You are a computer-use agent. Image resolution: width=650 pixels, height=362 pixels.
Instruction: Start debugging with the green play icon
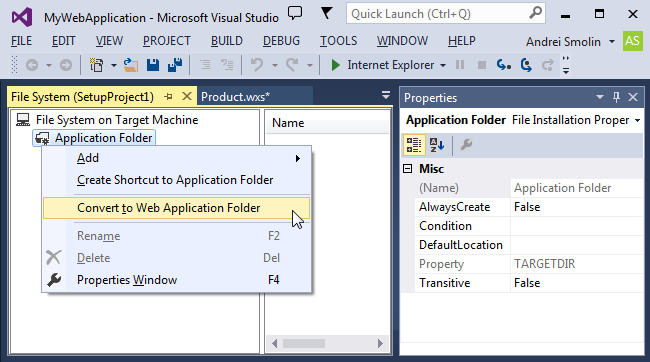click(335, 65)
